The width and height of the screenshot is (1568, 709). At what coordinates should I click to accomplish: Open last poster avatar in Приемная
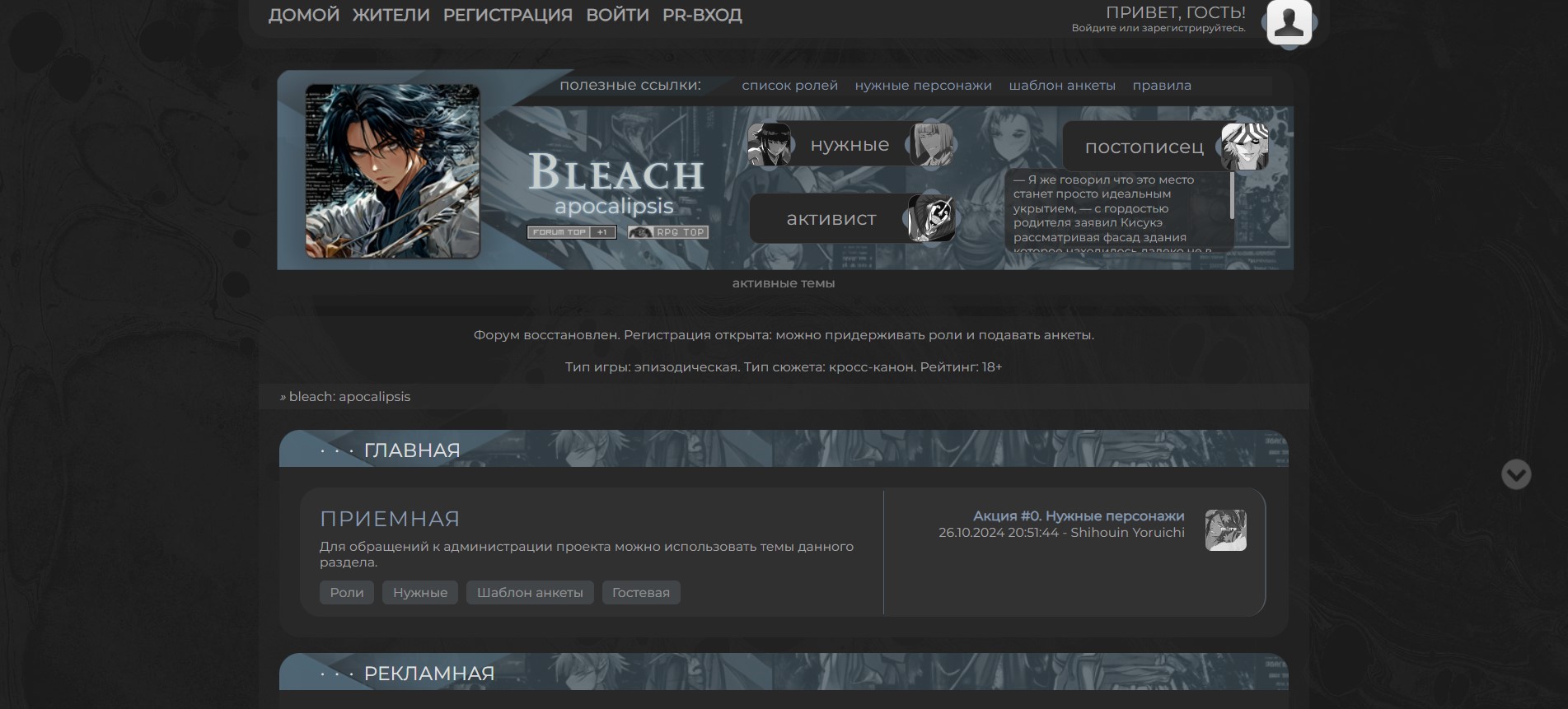coord(1226,530)
